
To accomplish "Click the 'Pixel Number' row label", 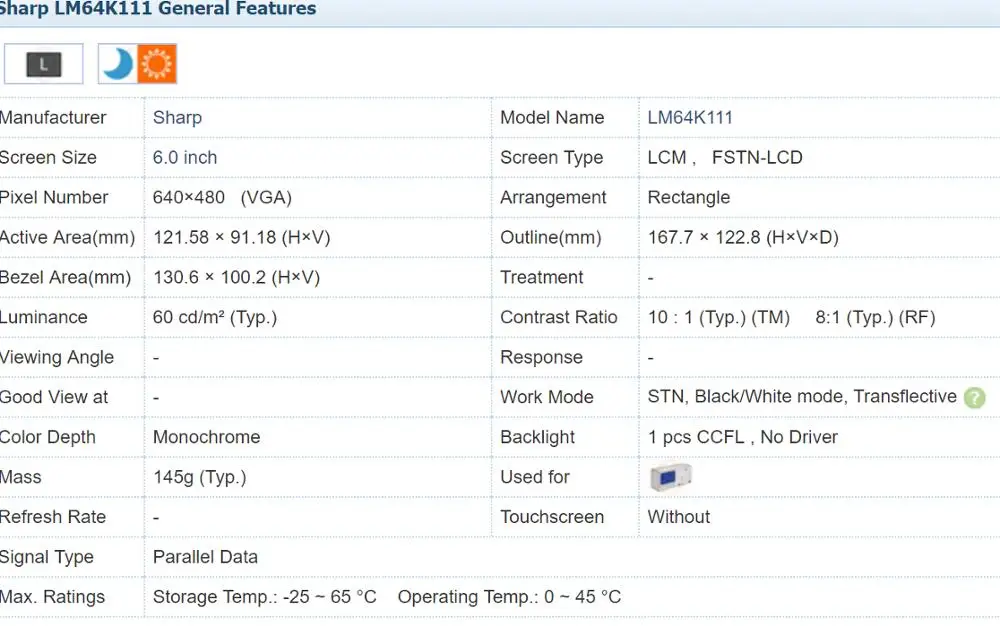I will coord(54,198).
